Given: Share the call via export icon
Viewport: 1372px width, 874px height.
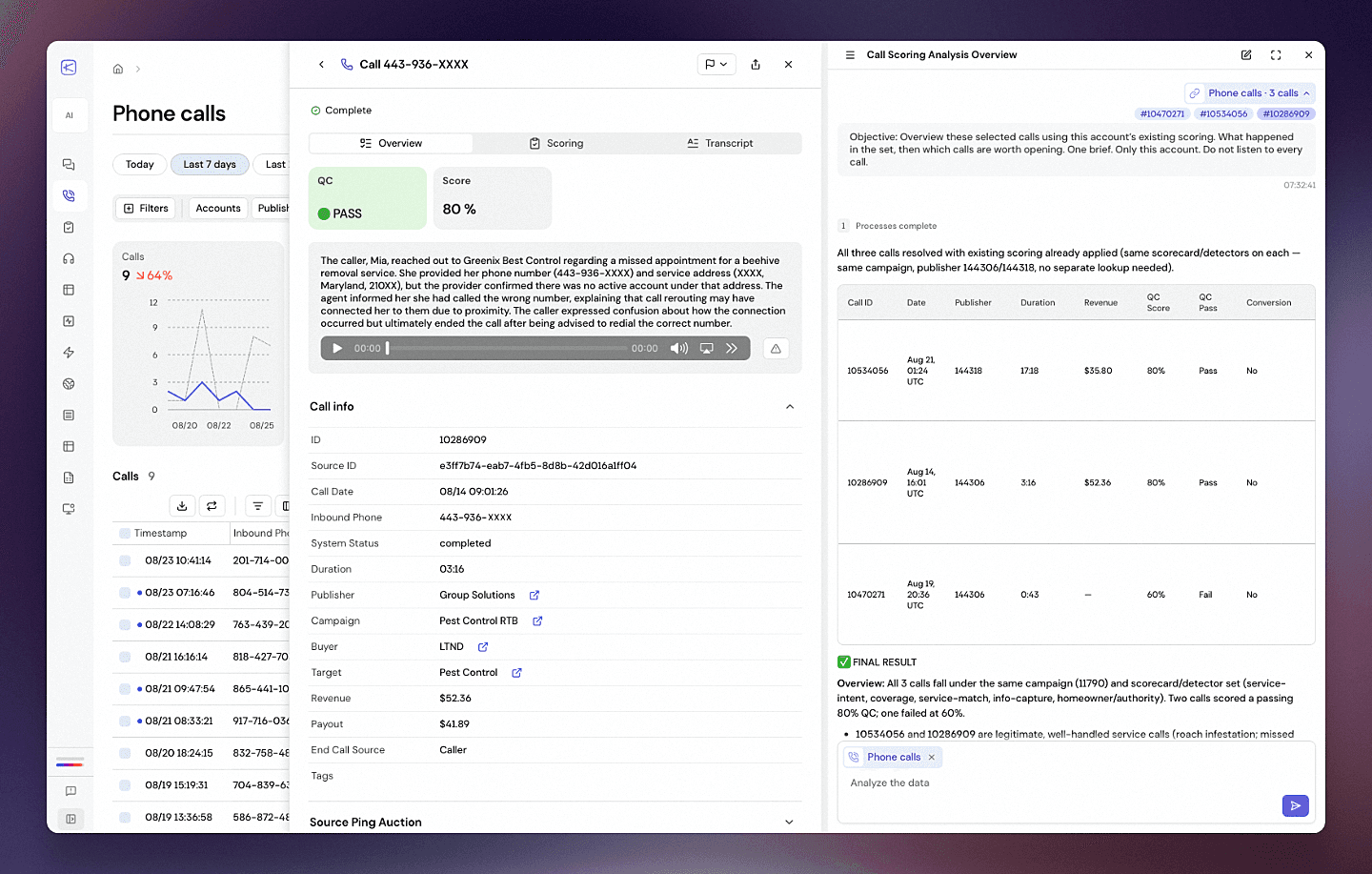Looking at the screenshot, I should [756, 65].
